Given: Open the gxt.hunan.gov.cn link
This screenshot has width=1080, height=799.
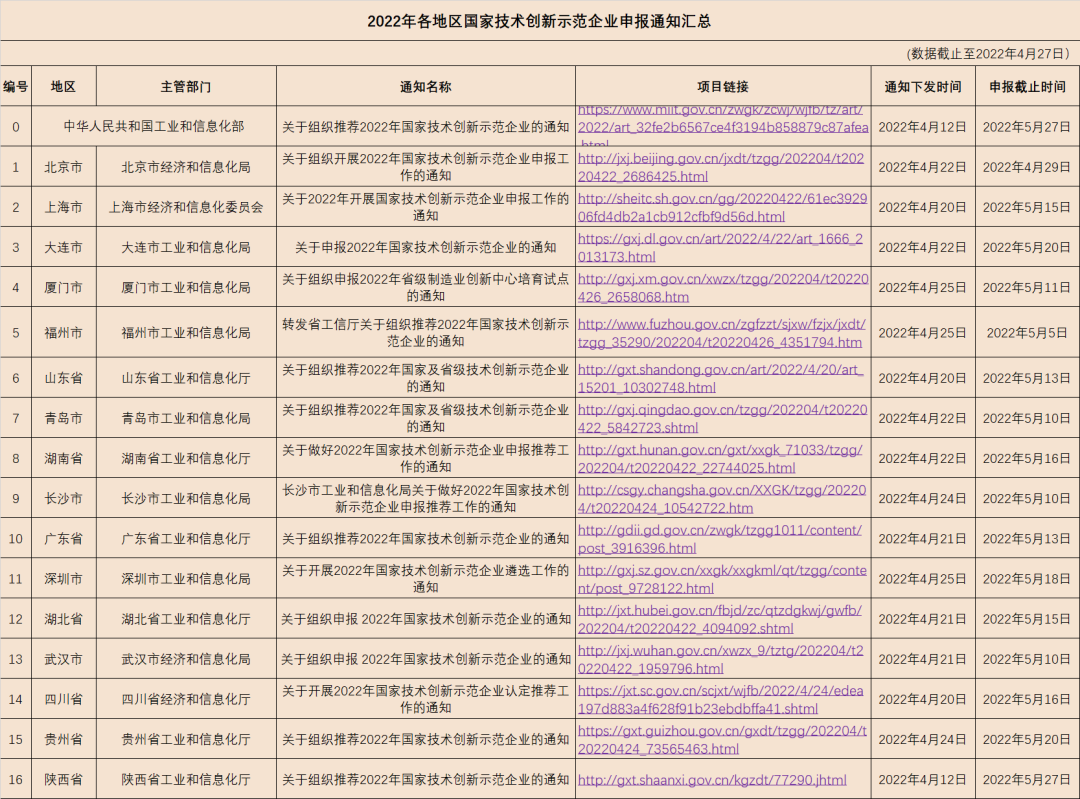Looking at the screenshot, I should [x=720, y=459].
